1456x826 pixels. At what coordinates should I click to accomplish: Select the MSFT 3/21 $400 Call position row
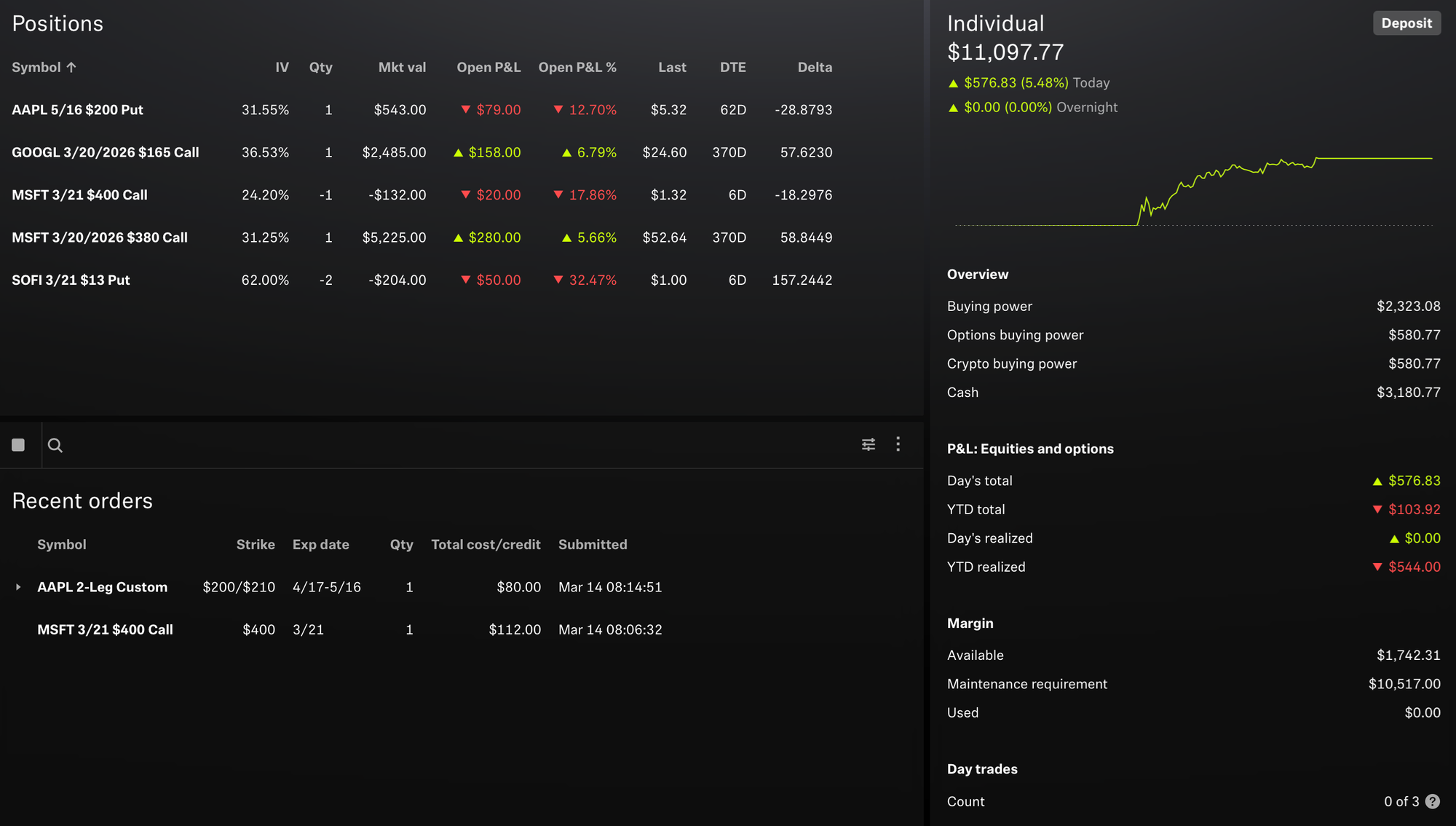coord(422,195)
